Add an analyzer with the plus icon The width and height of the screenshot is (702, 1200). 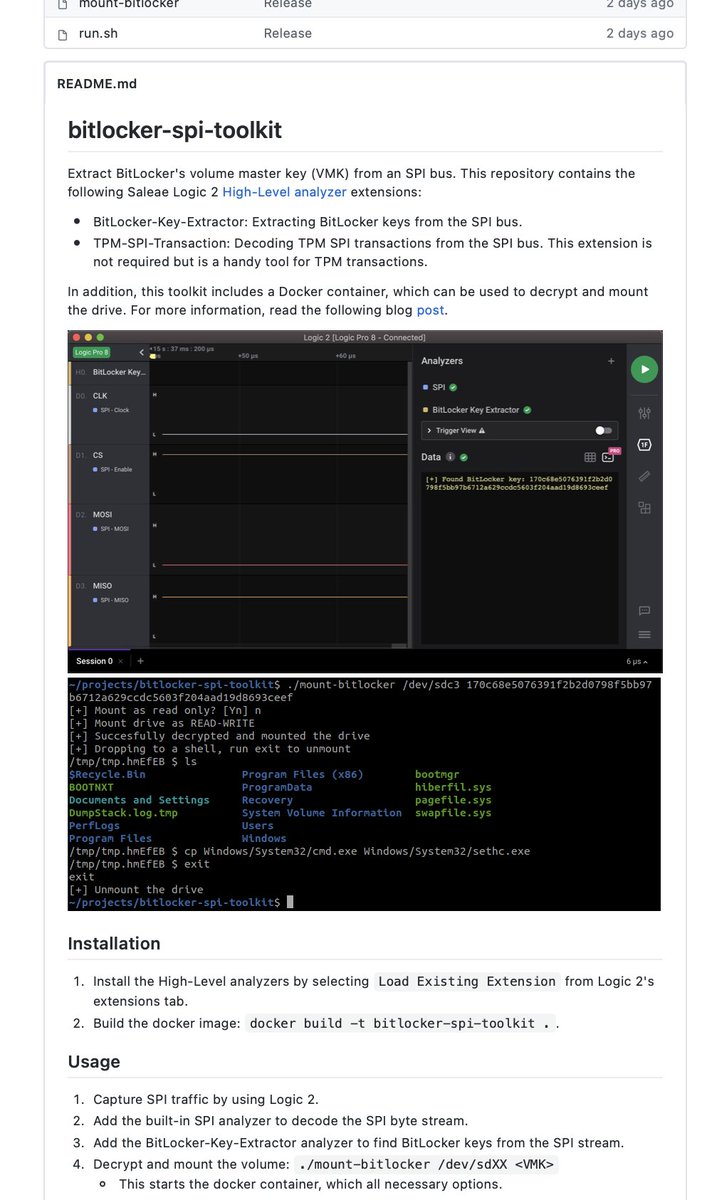(x=611, y=361)
